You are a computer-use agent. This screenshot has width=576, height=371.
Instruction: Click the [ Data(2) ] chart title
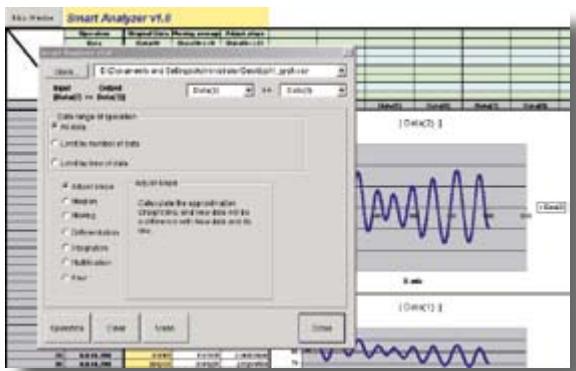[420, 123]
